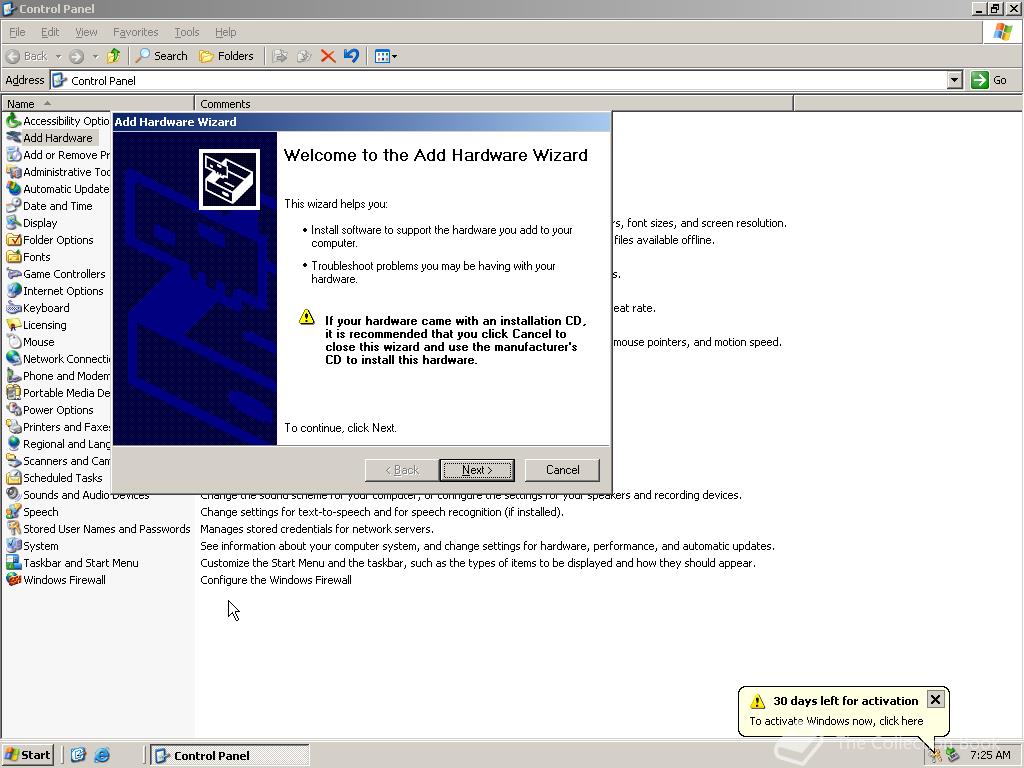
Task: Click the Windows Firewall icon
Action: (x=13, y=579)
